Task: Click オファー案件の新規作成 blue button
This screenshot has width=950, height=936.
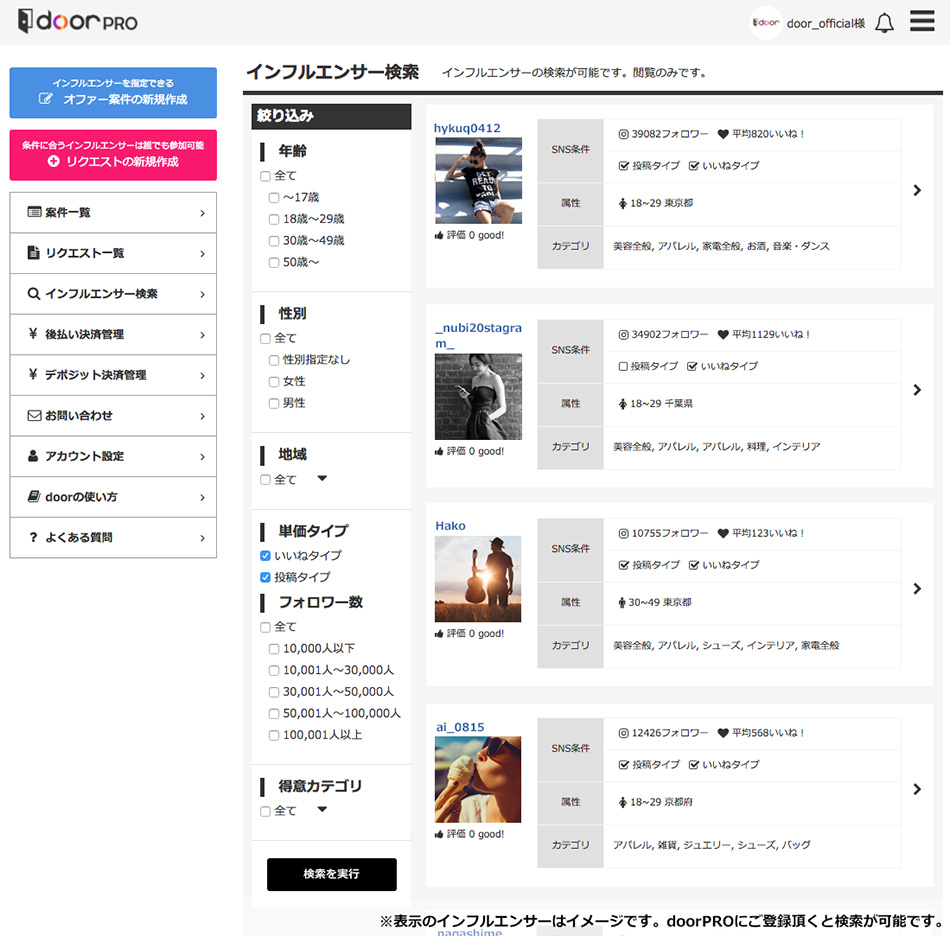Action: pos(113,93)
